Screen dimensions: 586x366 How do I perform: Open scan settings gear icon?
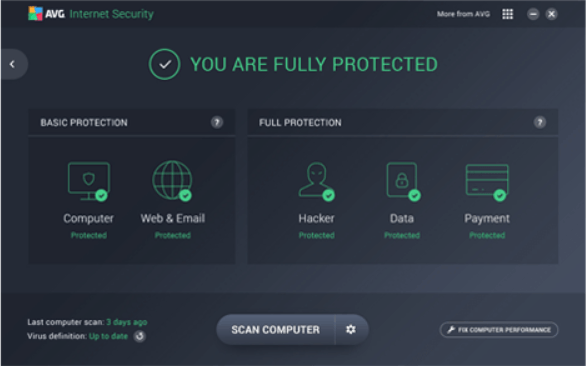[351, 329]
